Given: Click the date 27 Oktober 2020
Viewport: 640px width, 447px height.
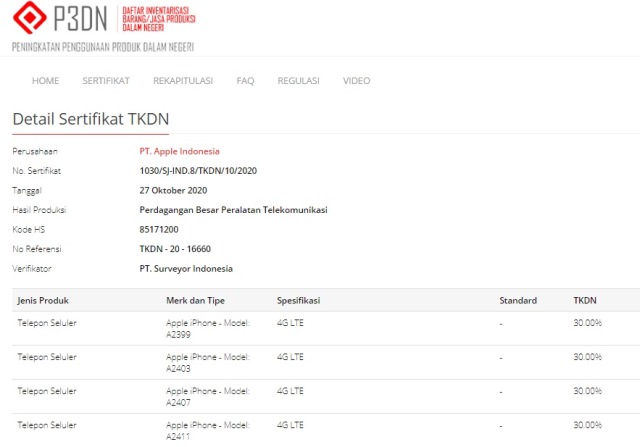Looking at the screenshot, I should point(173,190).
